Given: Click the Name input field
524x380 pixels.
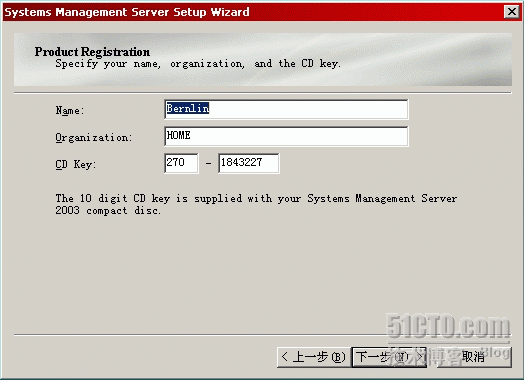Looking at the screenshot, I should coord(286,109).
